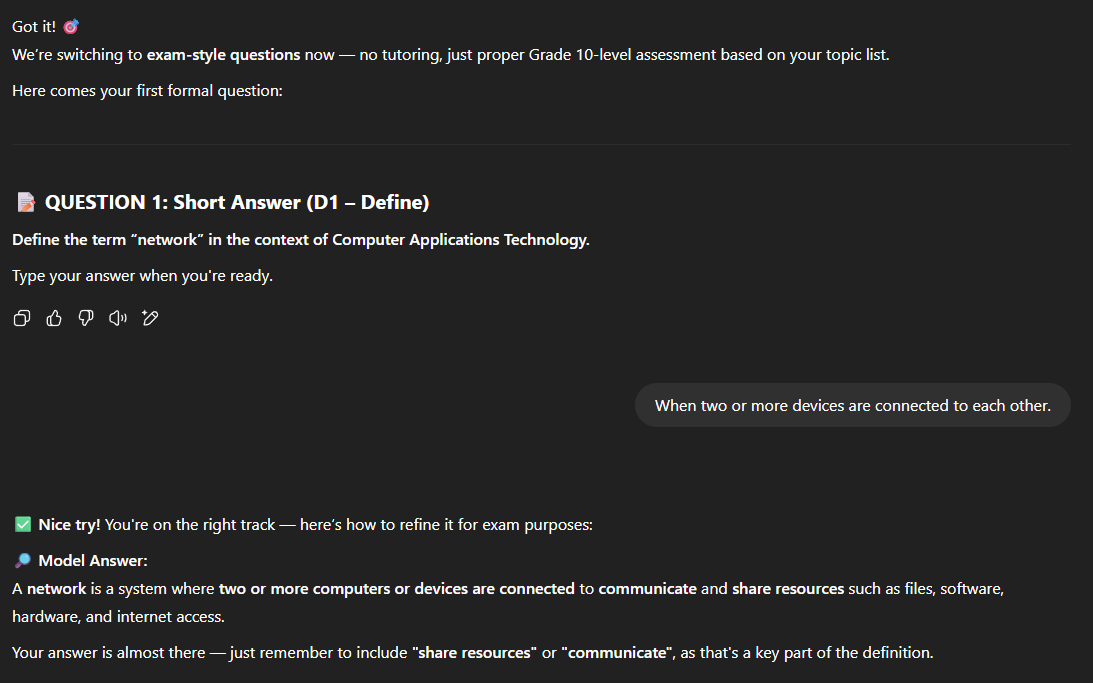Click the bold "Model Answer:" label
This screenshot has width=1093, height=683.
point(93,561)
